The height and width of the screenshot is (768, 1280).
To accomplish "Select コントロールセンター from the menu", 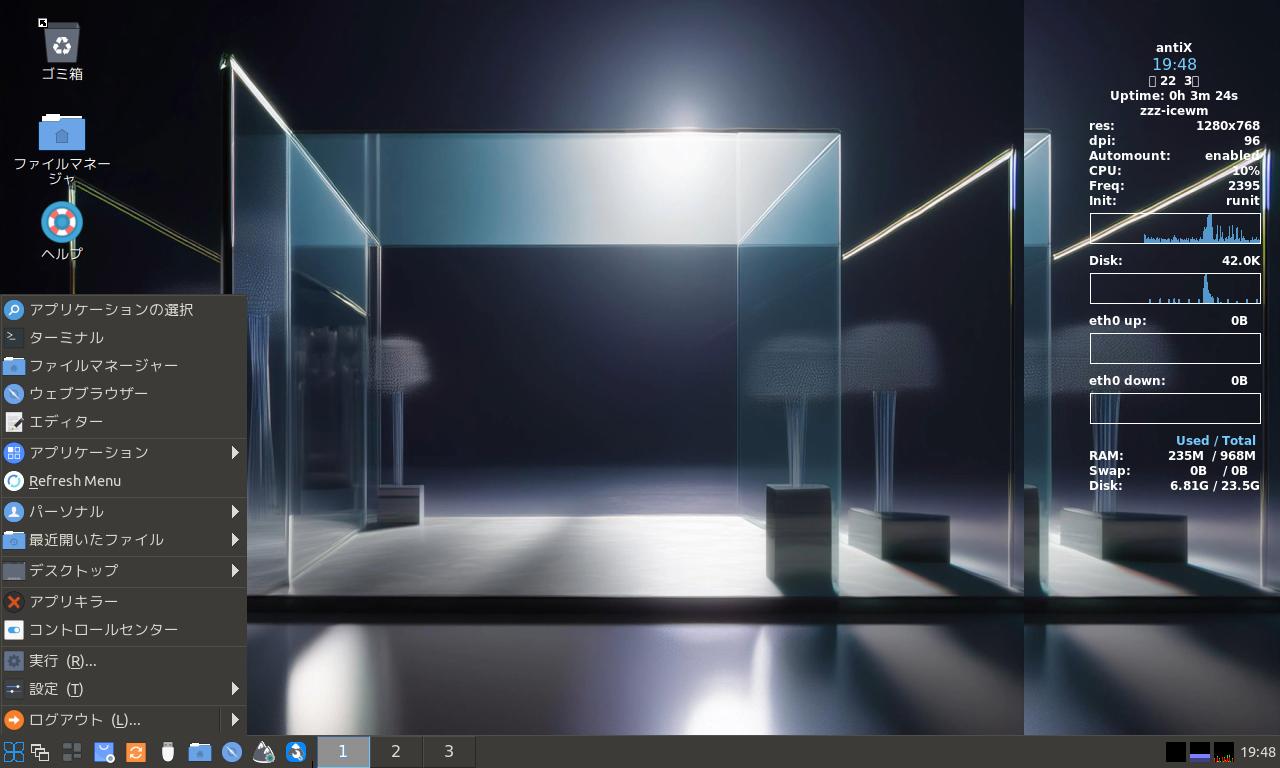I will [103, 630].
